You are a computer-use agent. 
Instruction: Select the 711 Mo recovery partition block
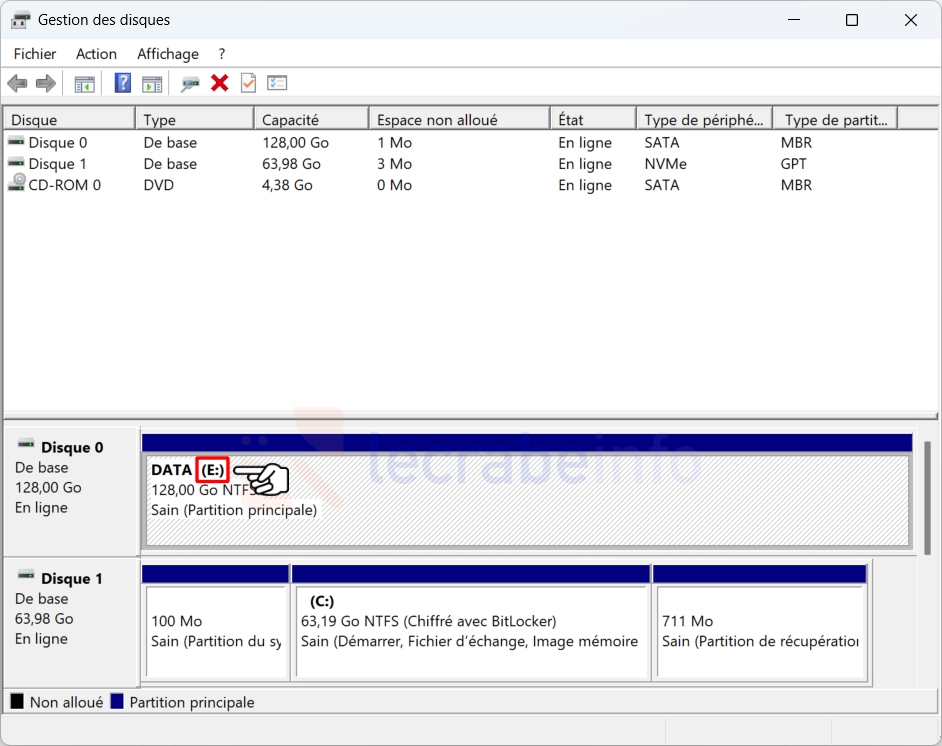(x=760, y=630)
